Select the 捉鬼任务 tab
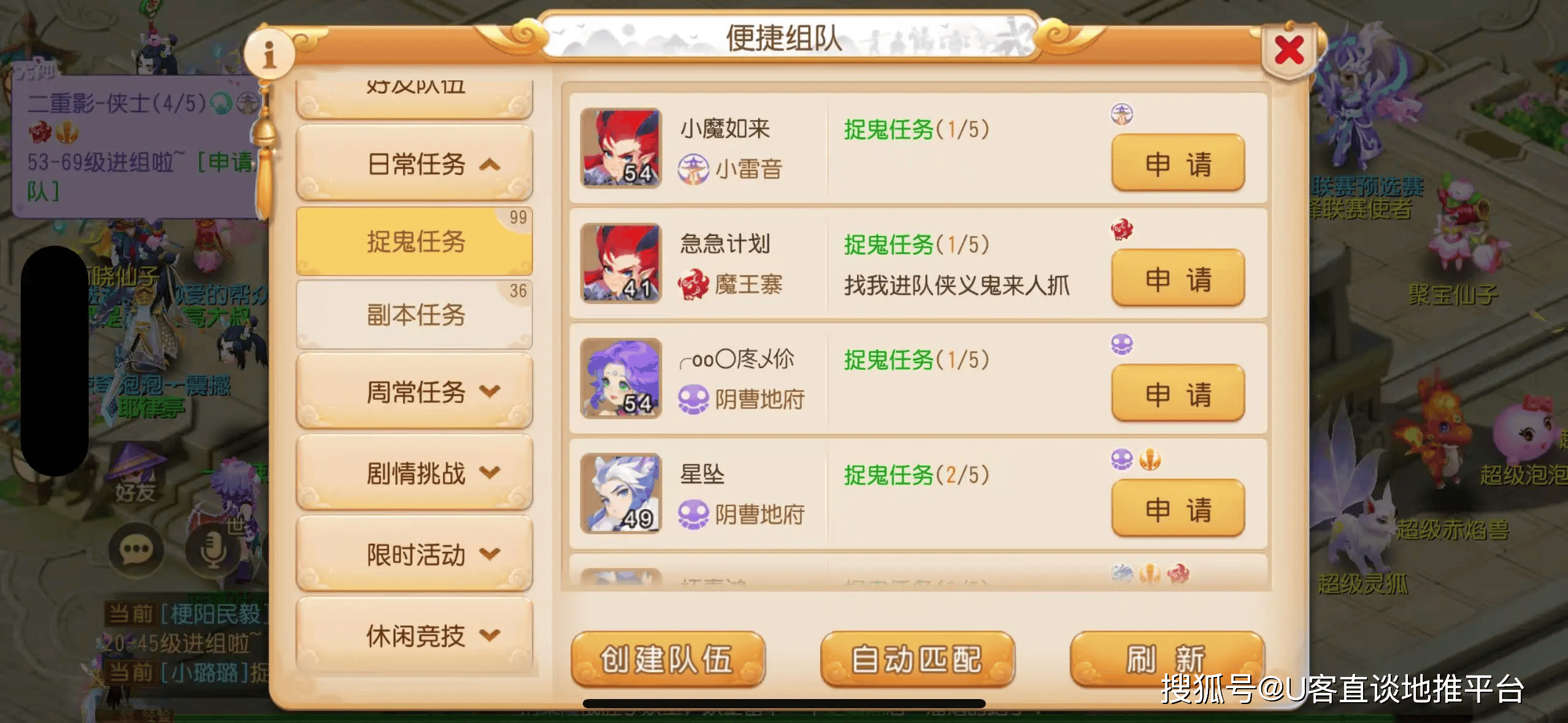The width and height of the screenshot is (1568, 723). [415, 241]
